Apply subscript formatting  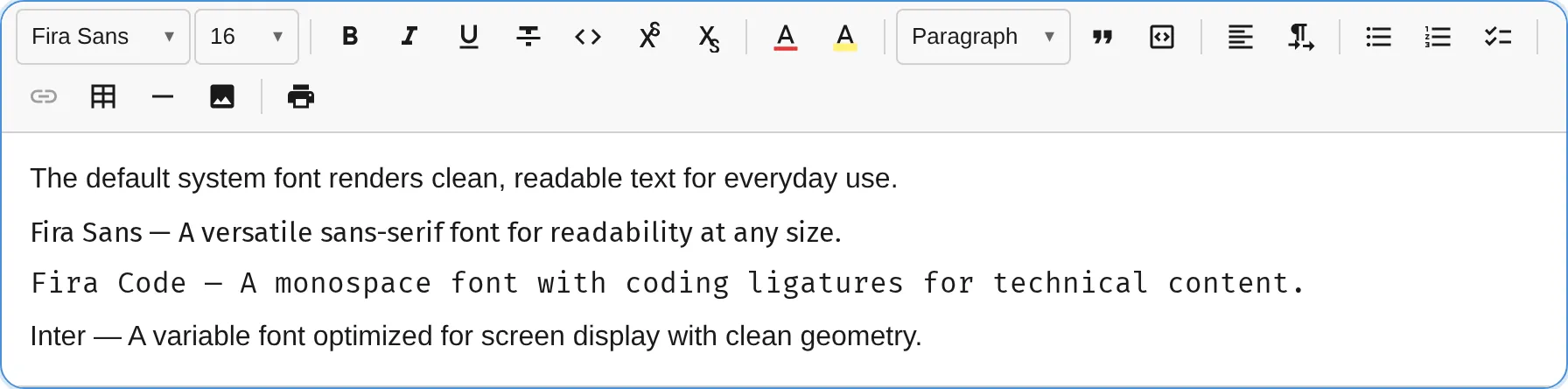pyautogui.click(x=708, y=37)
